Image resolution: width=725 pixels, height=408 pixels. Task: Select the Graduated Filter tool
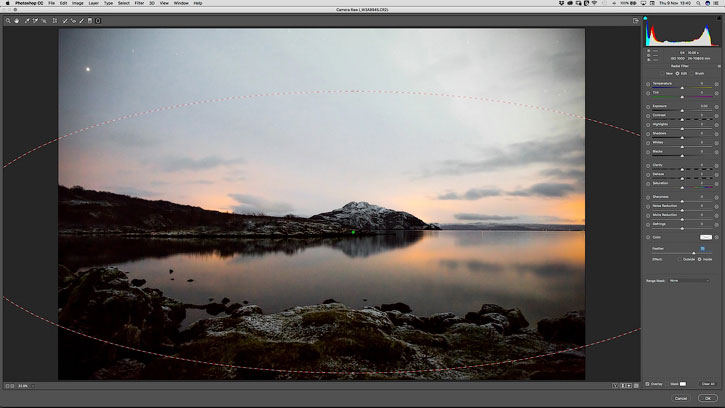[90, 21]
